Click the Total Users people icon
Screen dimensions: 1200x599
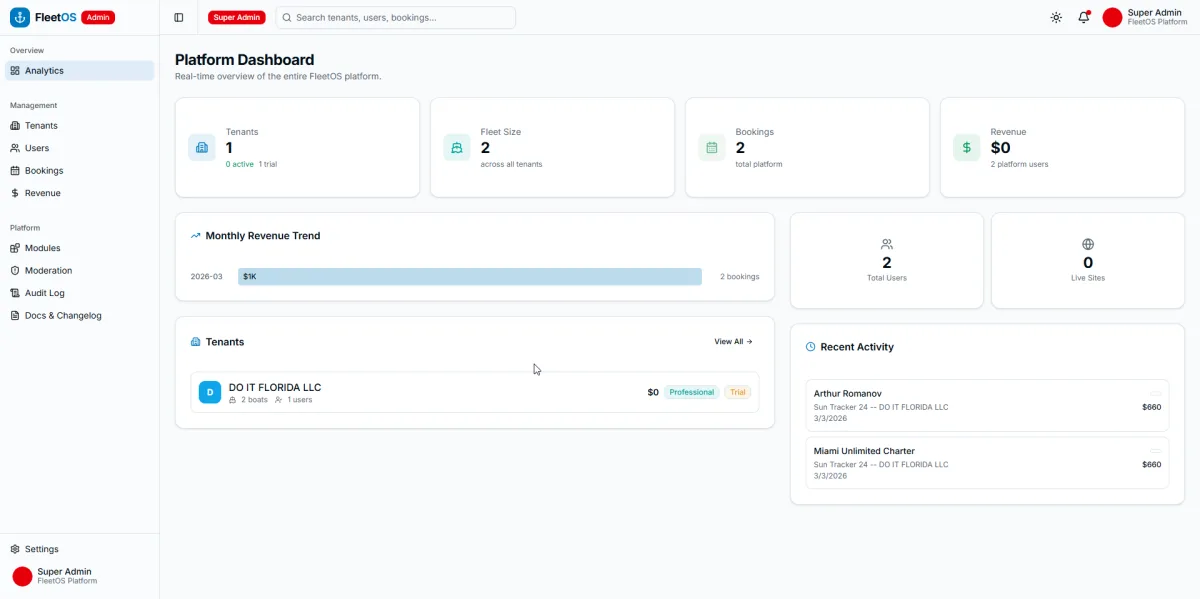(887, 244)
